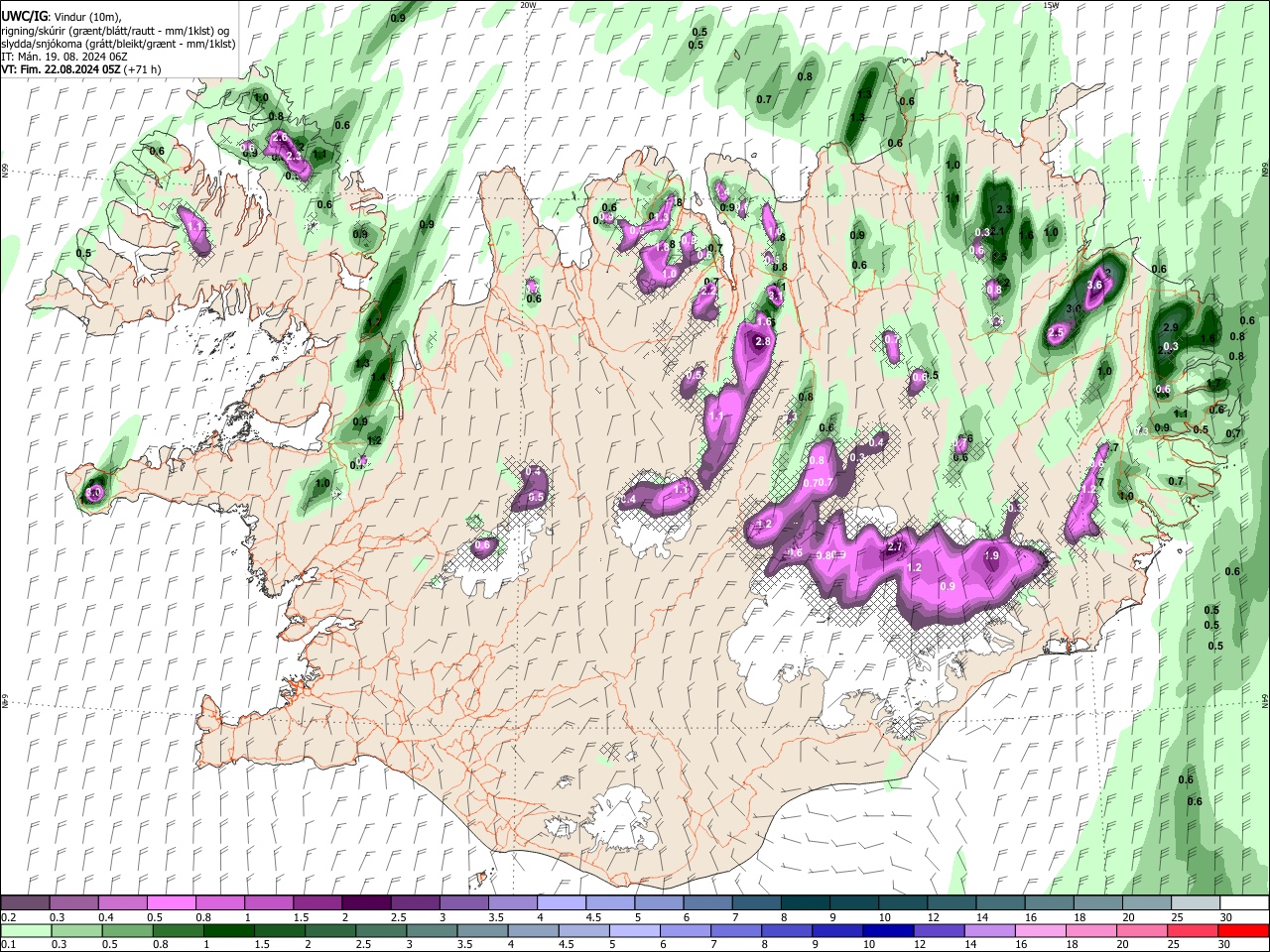
Task: Click the bright red 30 swatch ending the rain legend
Action: pyautogui.click(x=1243, y=930)
